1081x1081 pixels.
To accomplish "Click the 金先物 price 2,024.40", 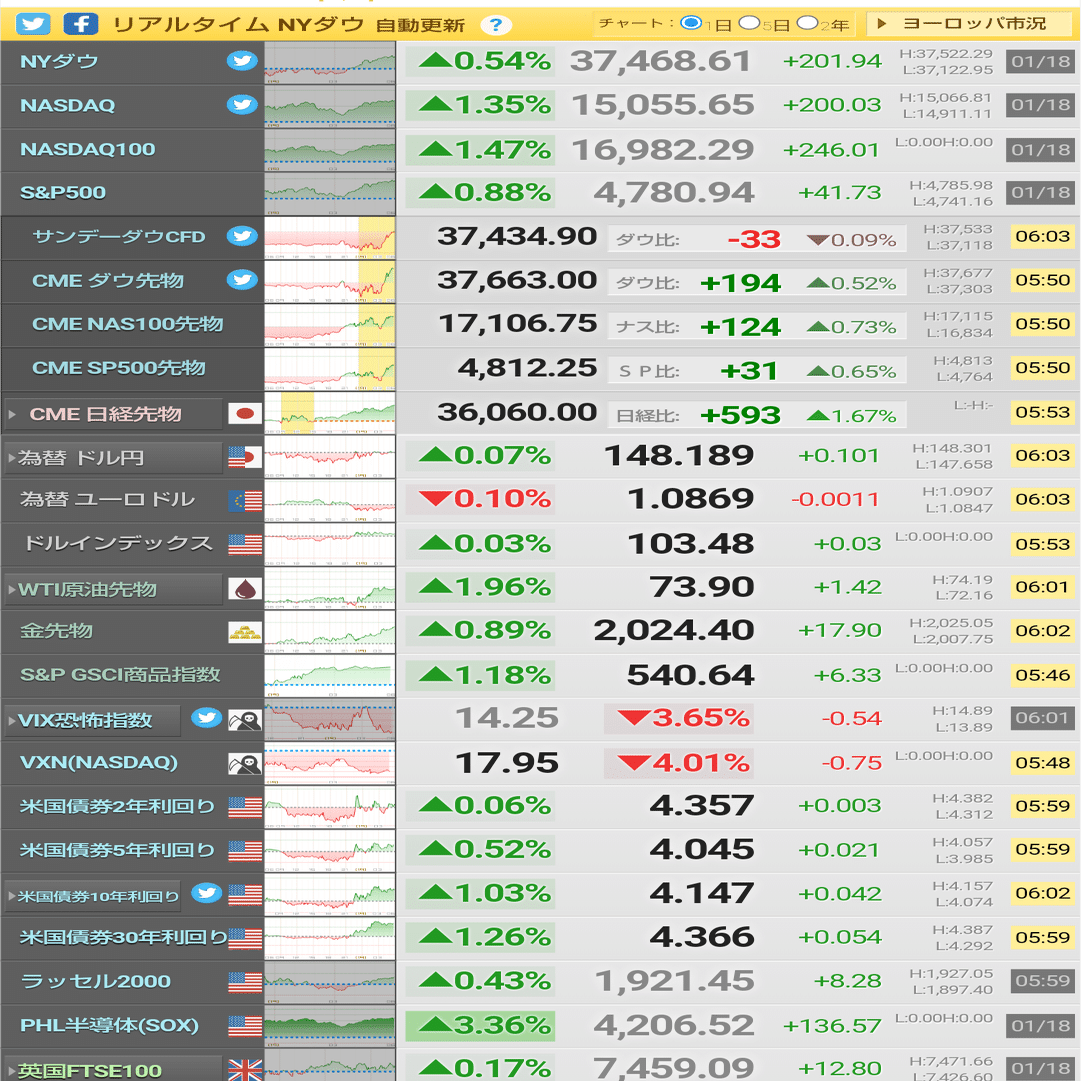I will click(x=674, y=630).
